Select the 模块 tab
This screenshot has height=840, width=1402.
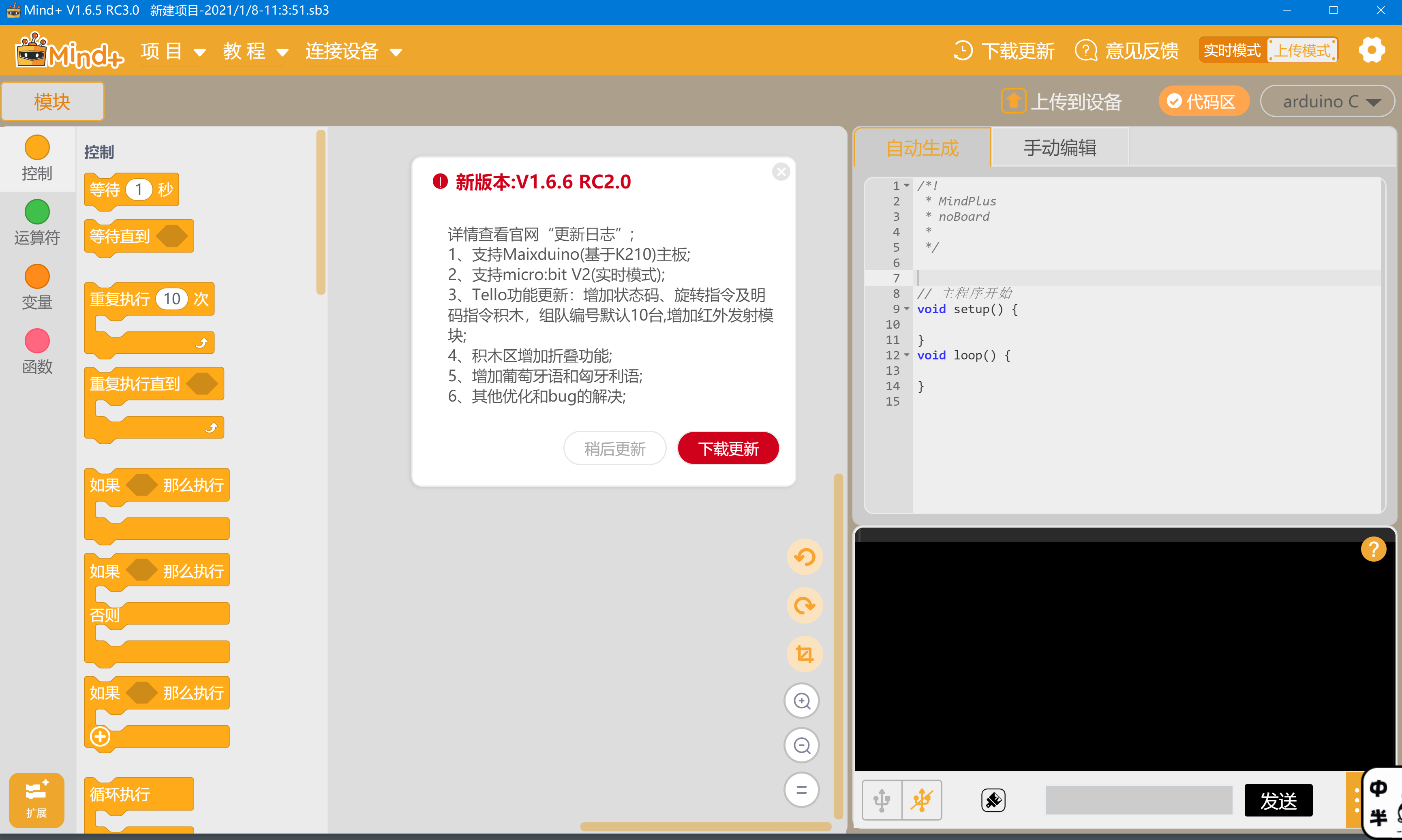tap(53, 102)
